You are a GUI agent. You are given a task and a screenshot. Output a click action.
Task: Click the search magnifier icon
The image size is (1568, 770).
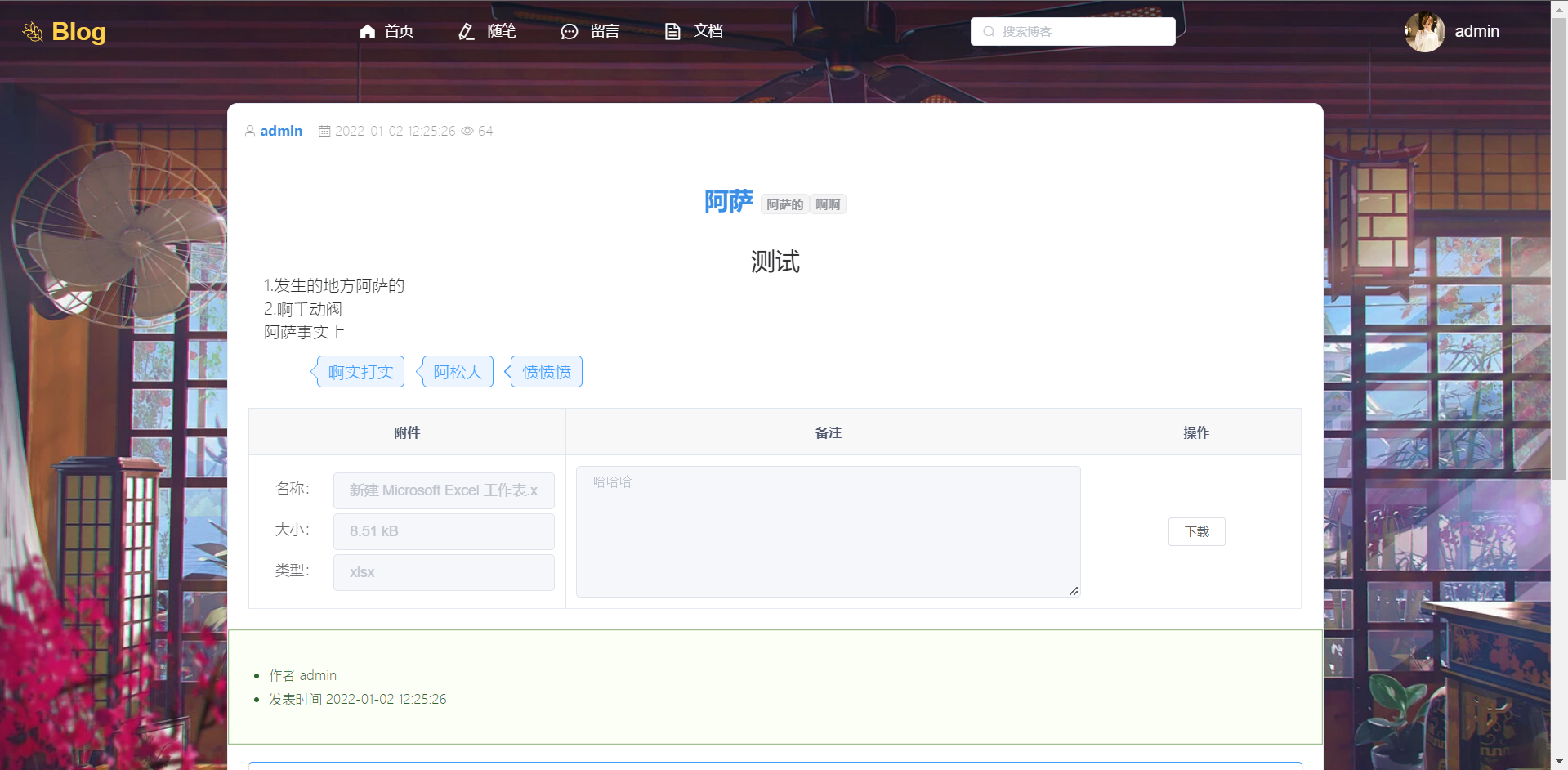coord(989,32)
